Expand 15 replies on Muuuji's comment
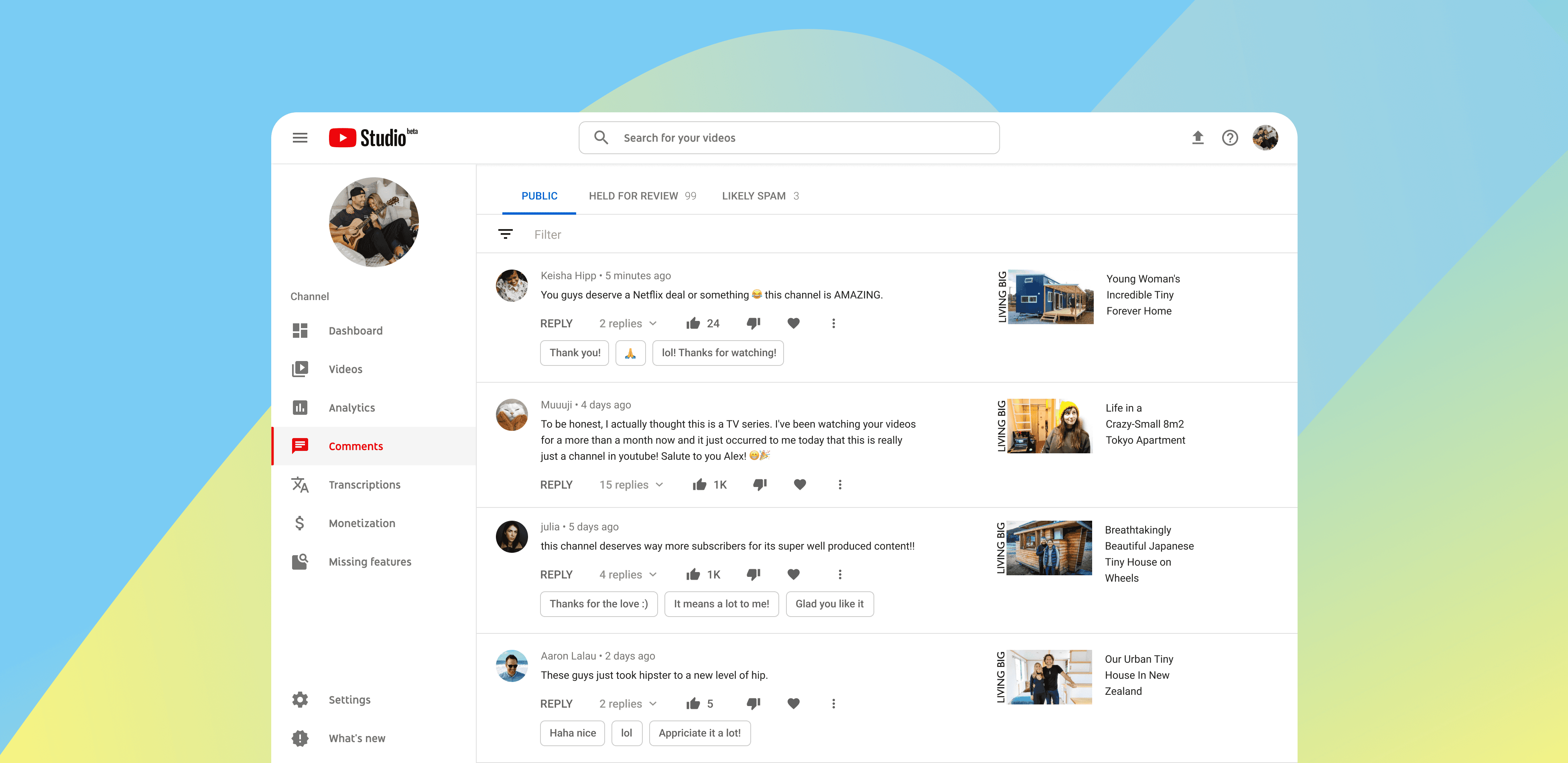The height and width of the screenshot is (763, 1568). (631, 484)
